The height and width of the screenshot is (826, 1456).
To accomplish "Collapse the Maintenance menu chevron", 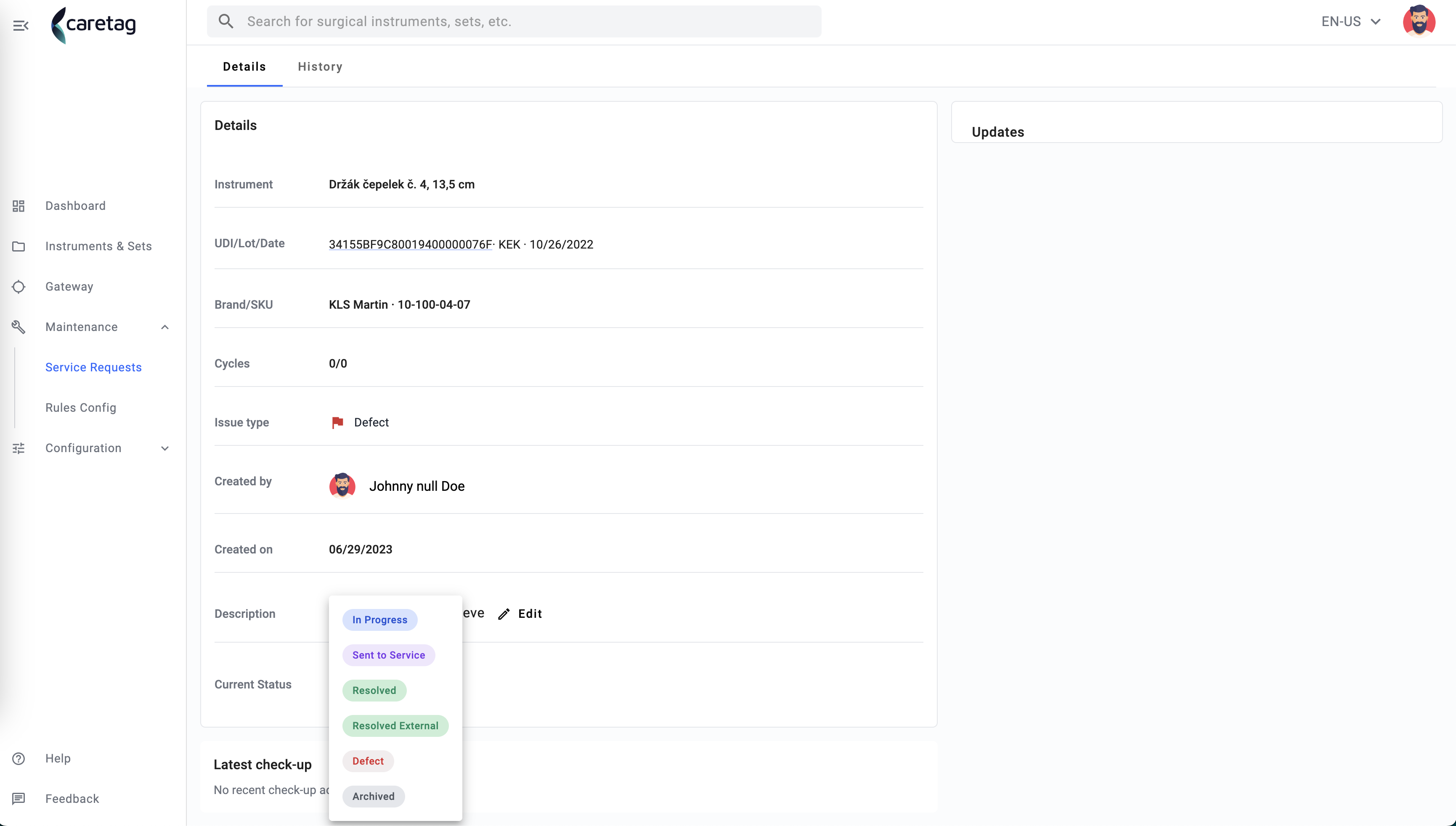I will coord(165,327).
